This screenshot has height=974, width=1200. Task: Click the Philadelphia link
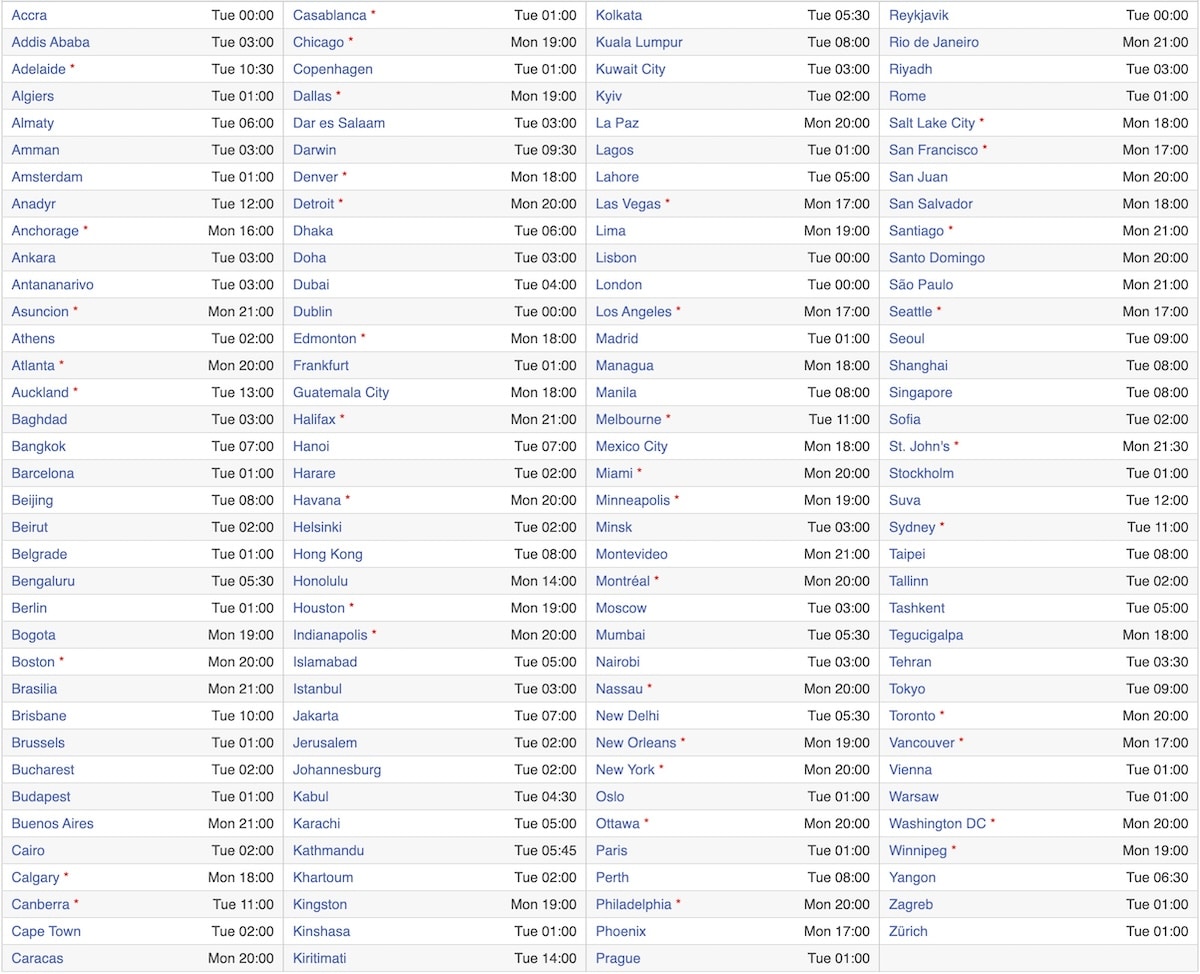pyautogui.click(x=633, y=905)
